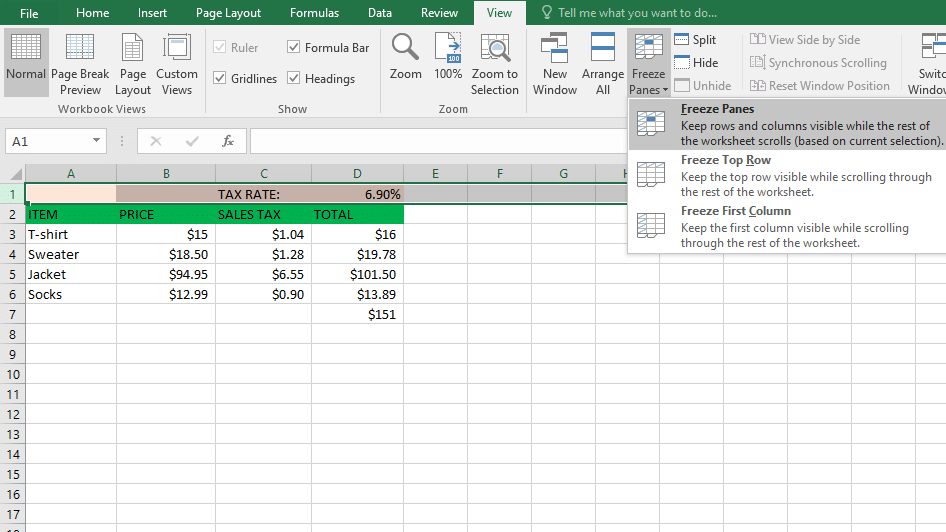Image resolution: width=946 pixels, height=532 pixels.
Task: Set zoom to 100%
Action: pyautogui.click(x=448, y=58)
